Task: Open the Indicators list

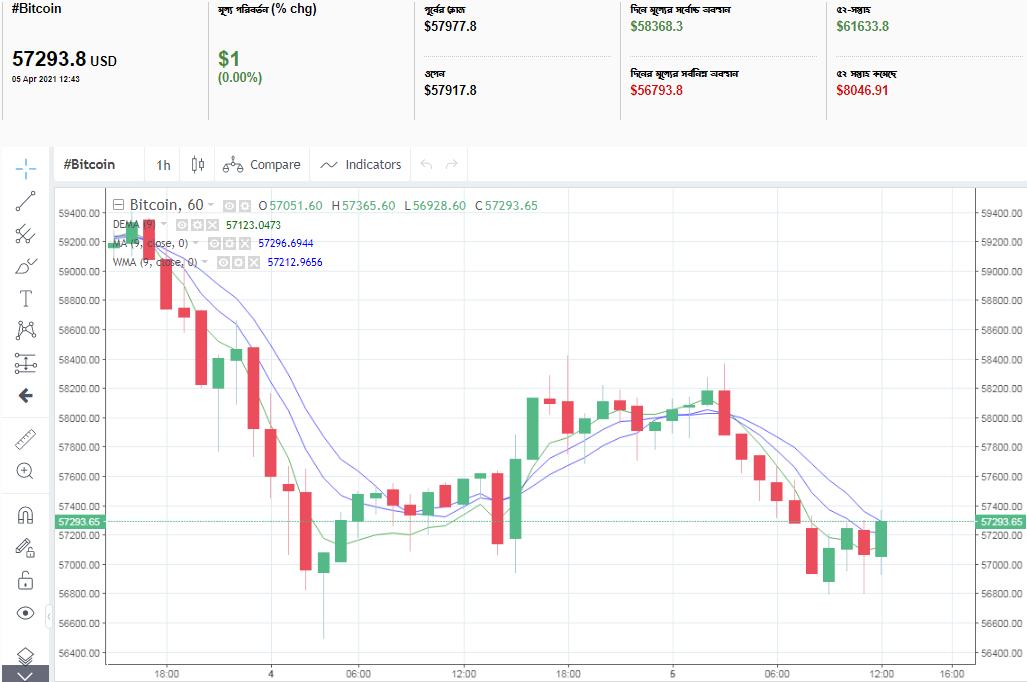Action: pos(361,165)
